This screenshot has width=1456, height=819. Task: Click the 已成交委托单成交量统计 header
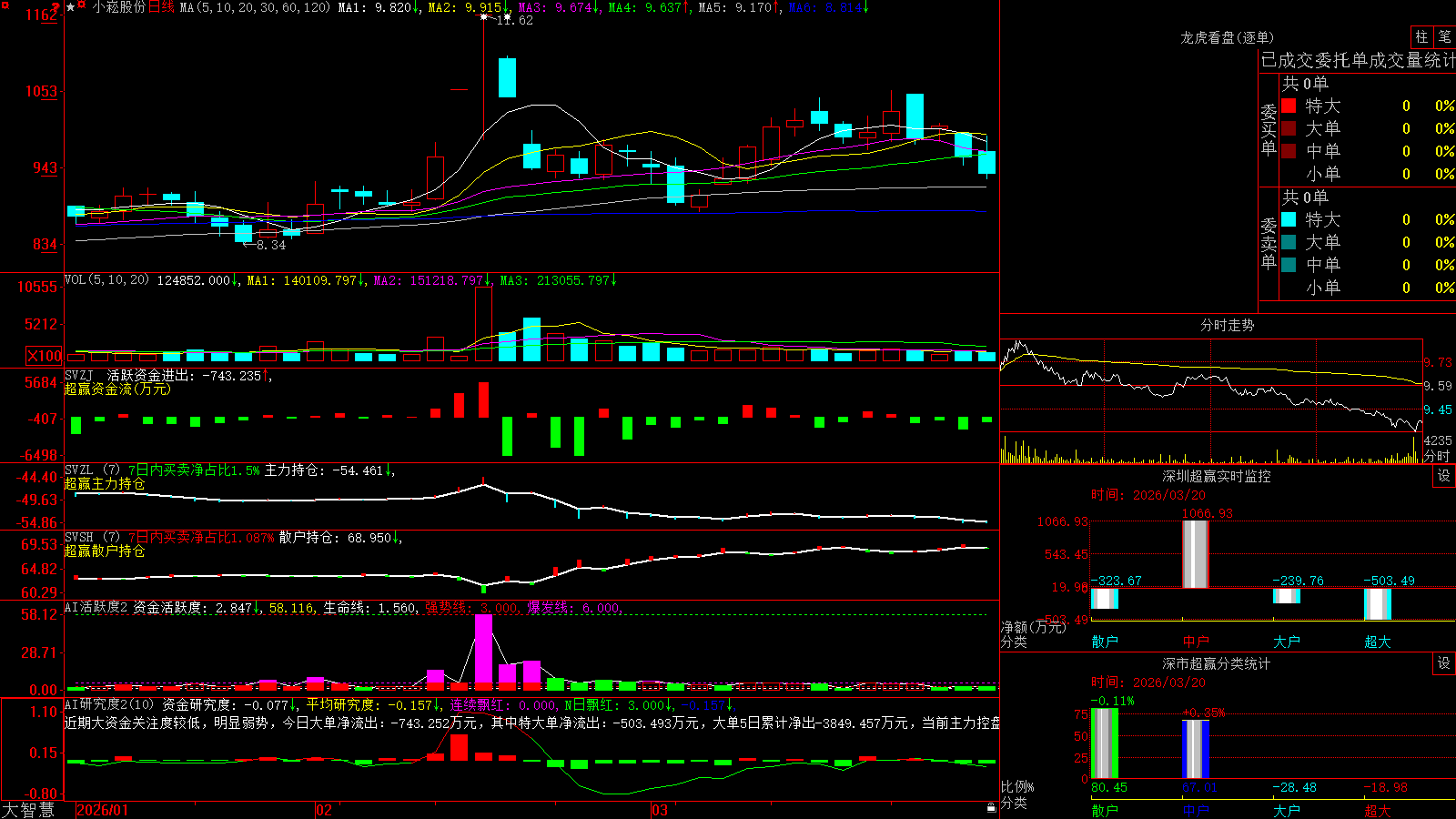(1358, 60)
